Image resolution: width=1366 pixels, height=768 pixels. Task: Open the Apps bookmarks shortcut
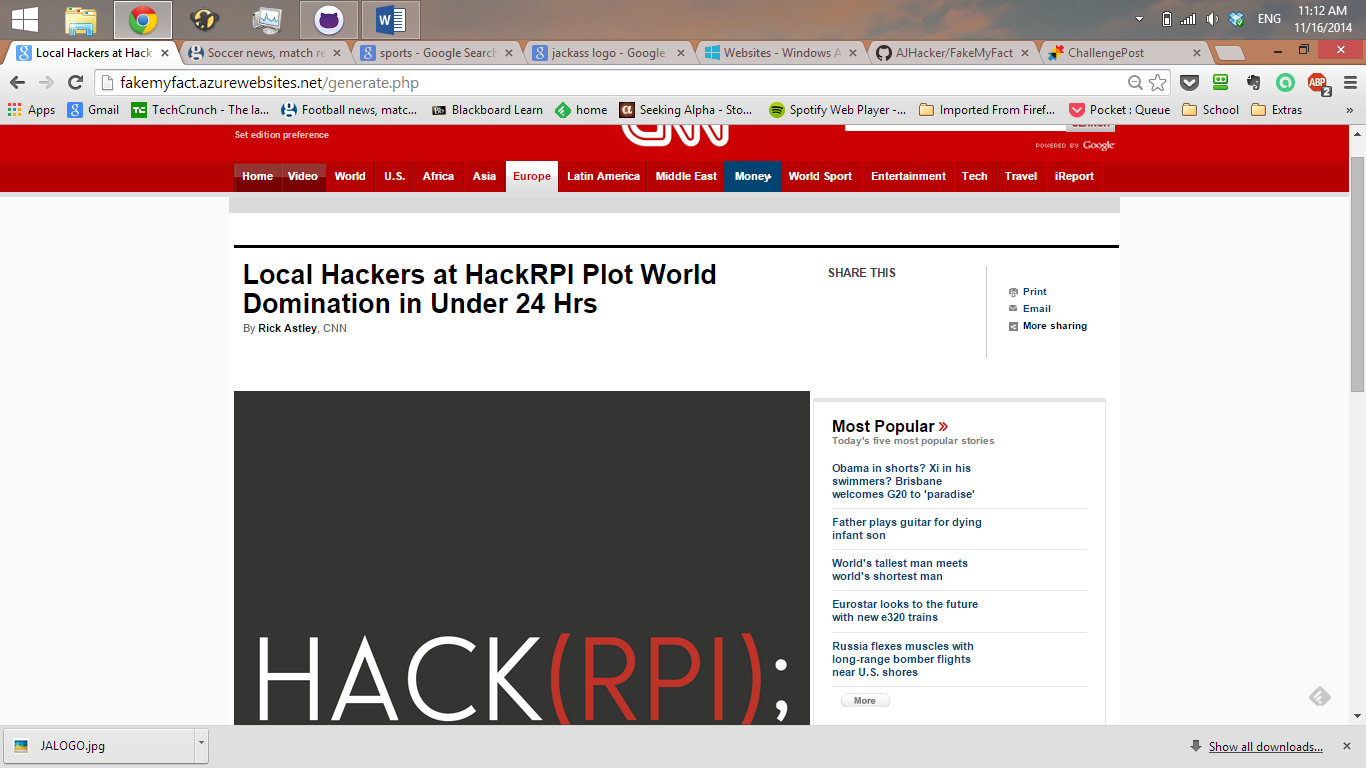coord(32,110)
